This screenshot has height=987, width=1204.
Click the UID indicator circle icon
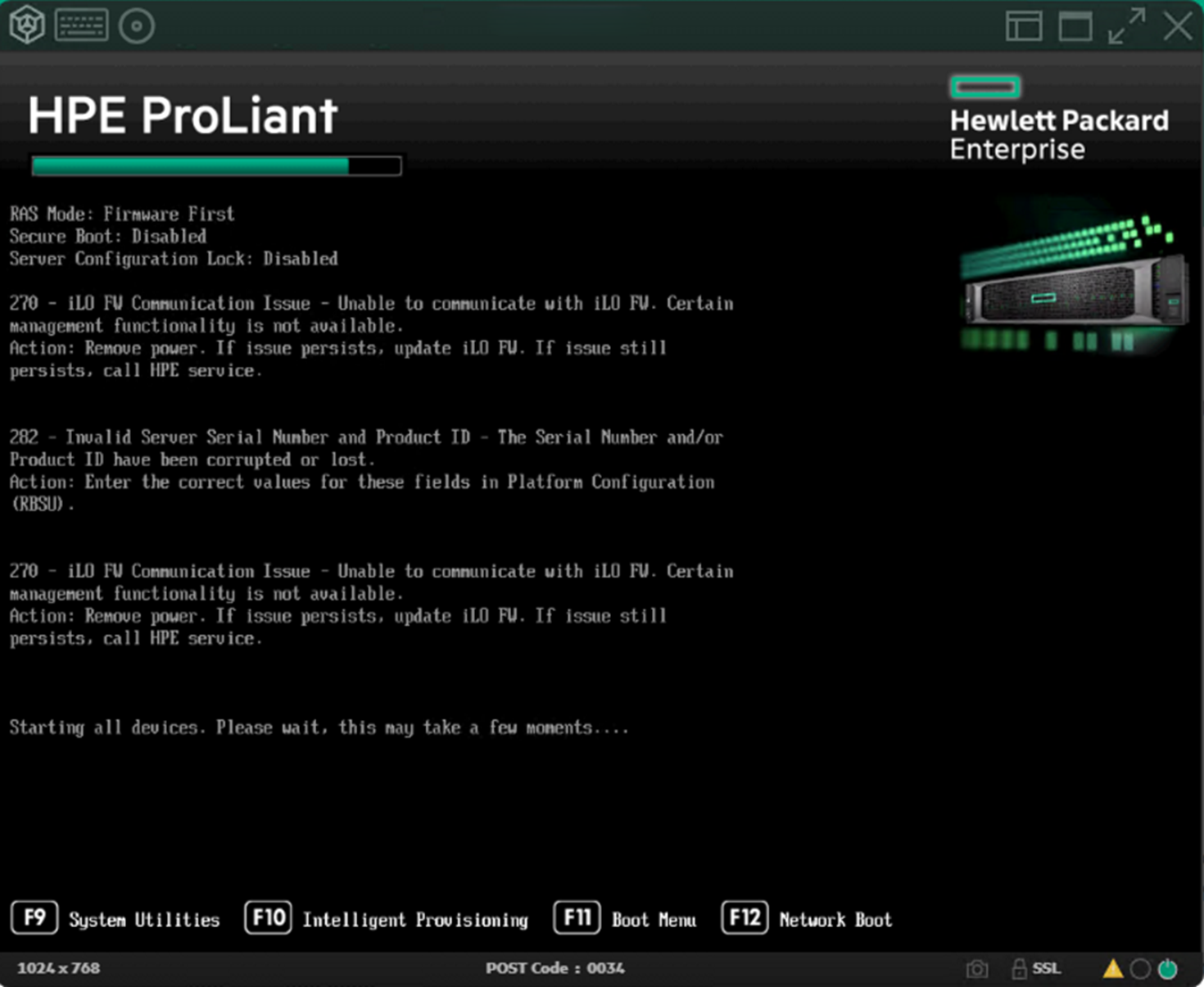click(x=1140, y=969)
